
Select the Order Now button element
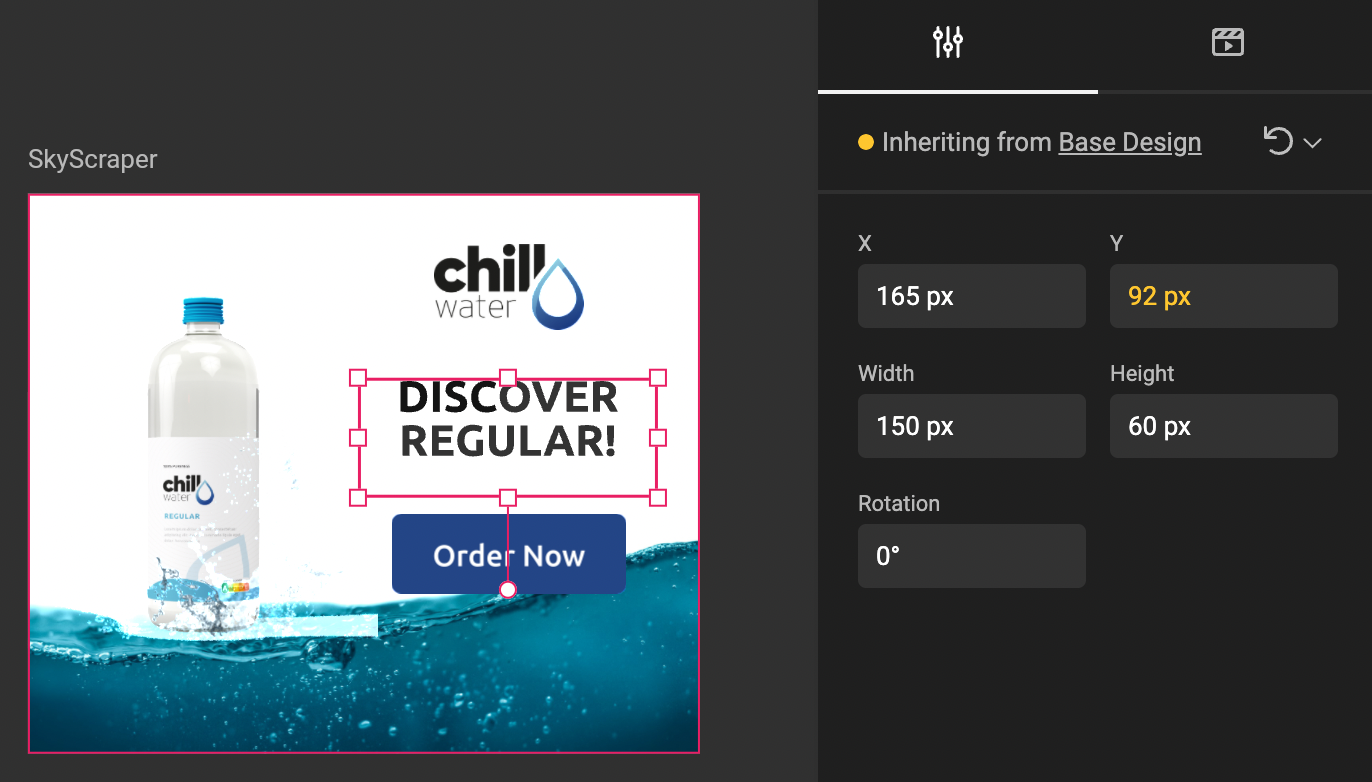pyautogui.click(x=509, y=554)
